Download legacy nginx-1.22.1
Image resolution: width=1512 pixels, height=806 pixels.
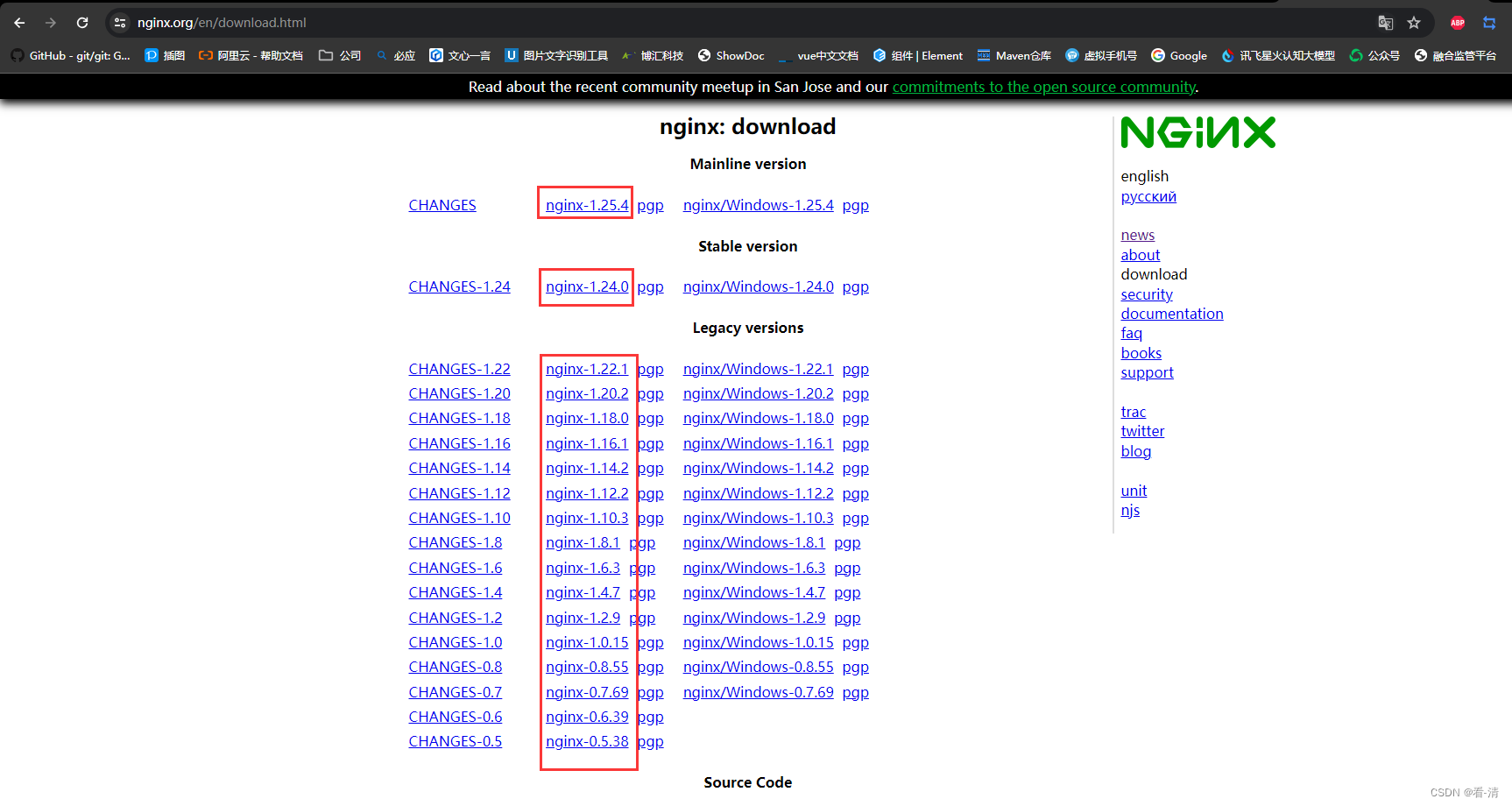[x=587, y=369]
